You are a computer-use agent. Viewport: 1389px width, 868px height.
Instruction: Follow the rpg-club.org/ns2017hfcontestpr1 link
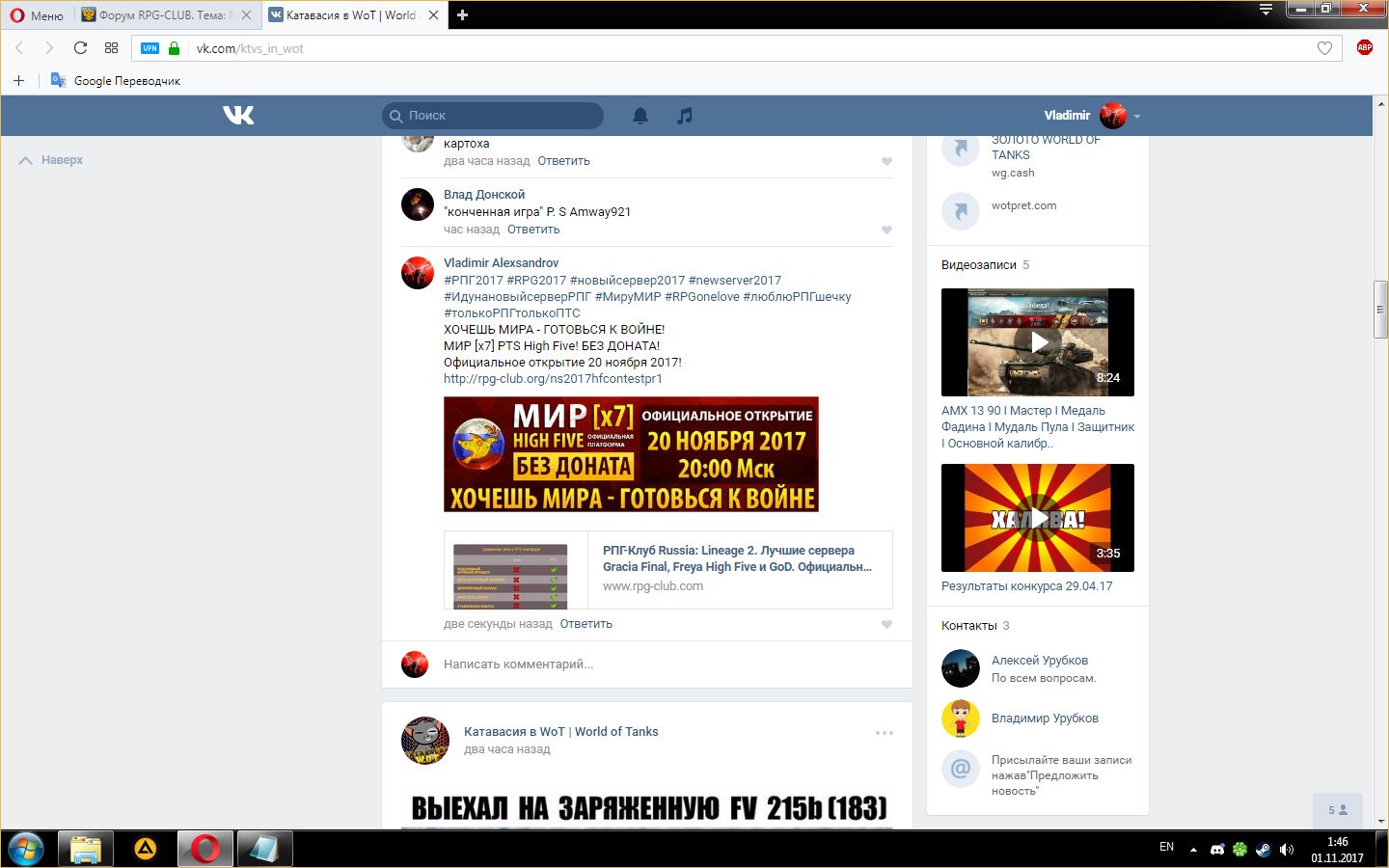[x=553, y=379]
